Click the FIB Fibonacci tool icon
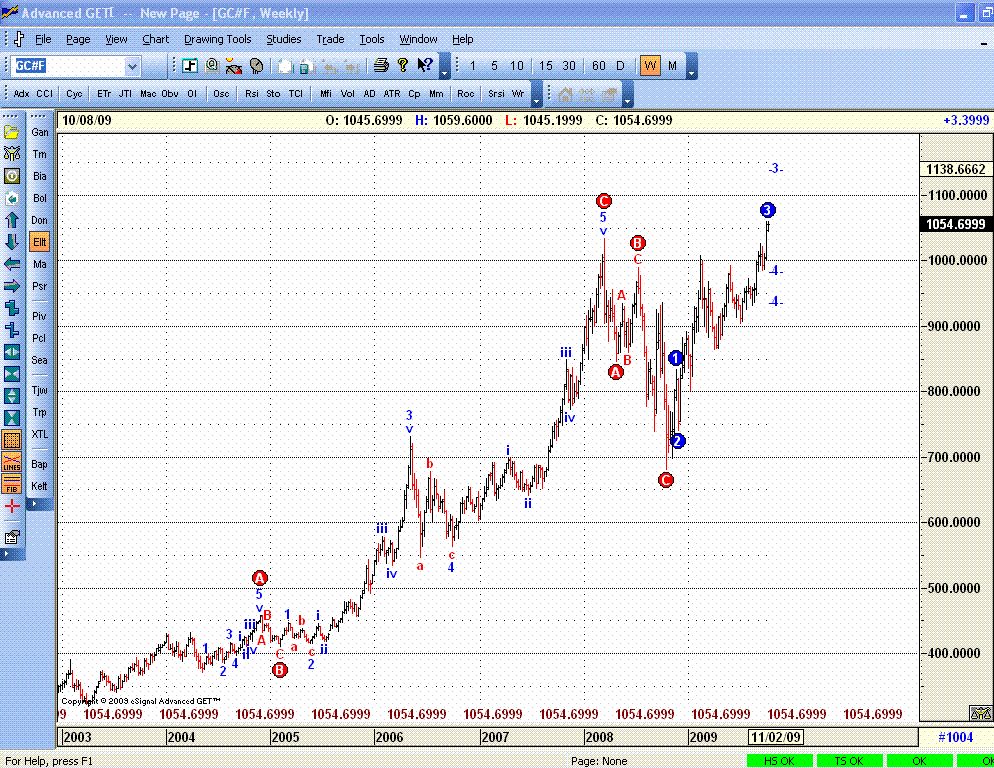The height and width of the screenshot is (768, 994). click(x=11, y=485)
